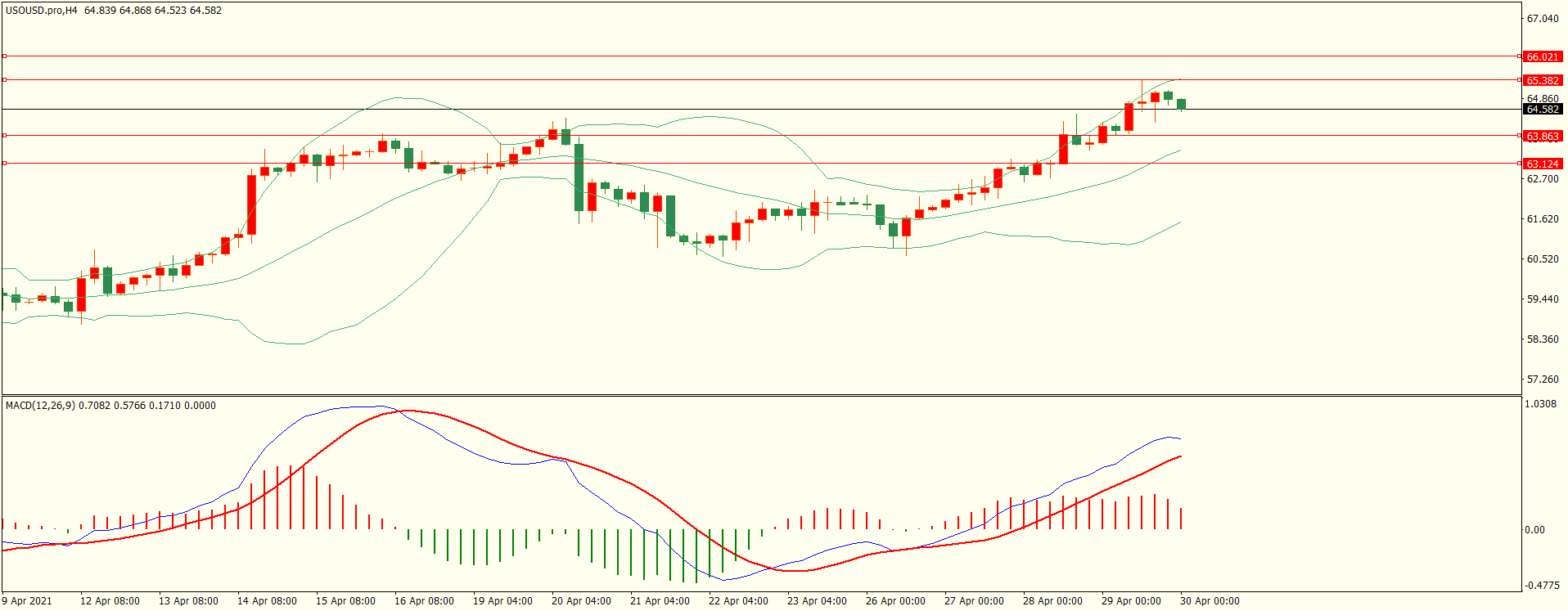This screenshot has height=611, width=1568.
Task: Select left anchor of the 65.382 line
Action: 5,80
